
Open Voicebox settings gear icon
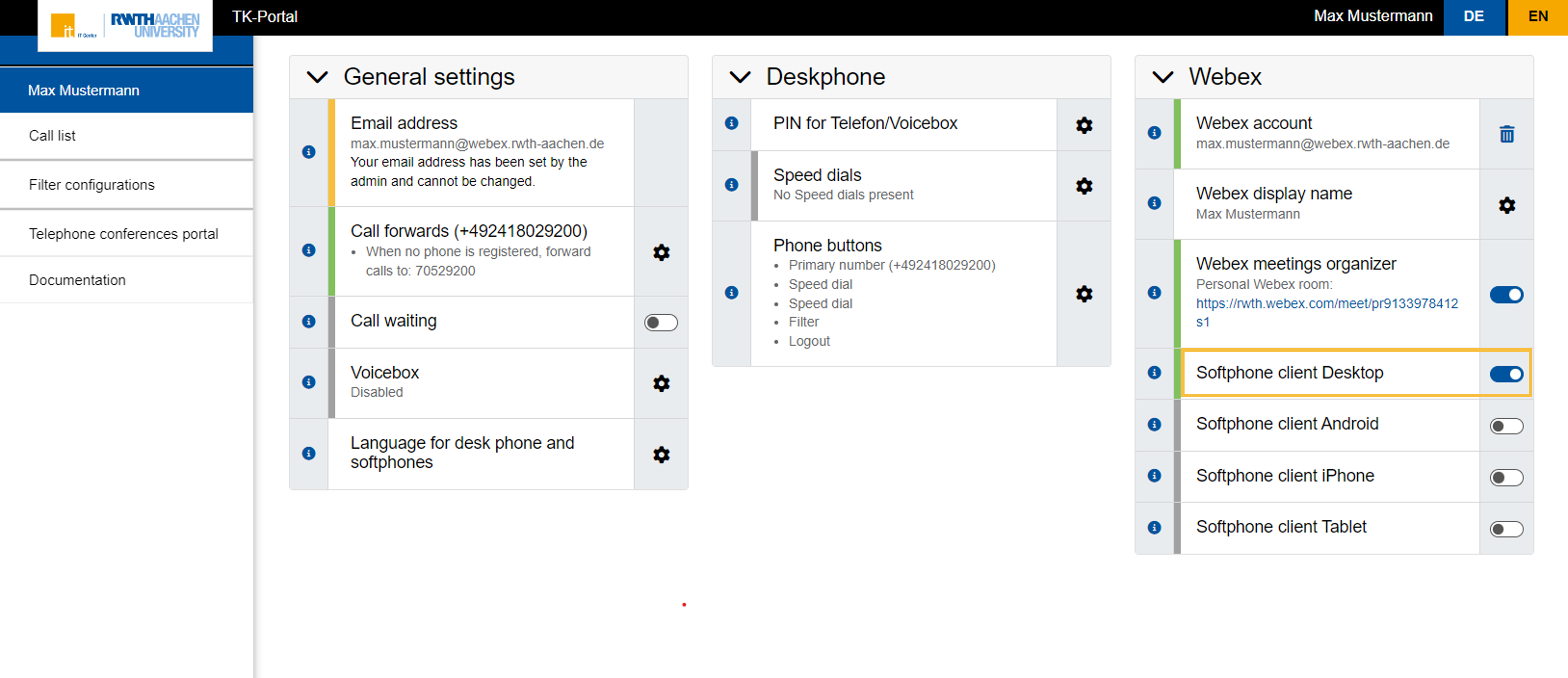click(x=661, y=383)
